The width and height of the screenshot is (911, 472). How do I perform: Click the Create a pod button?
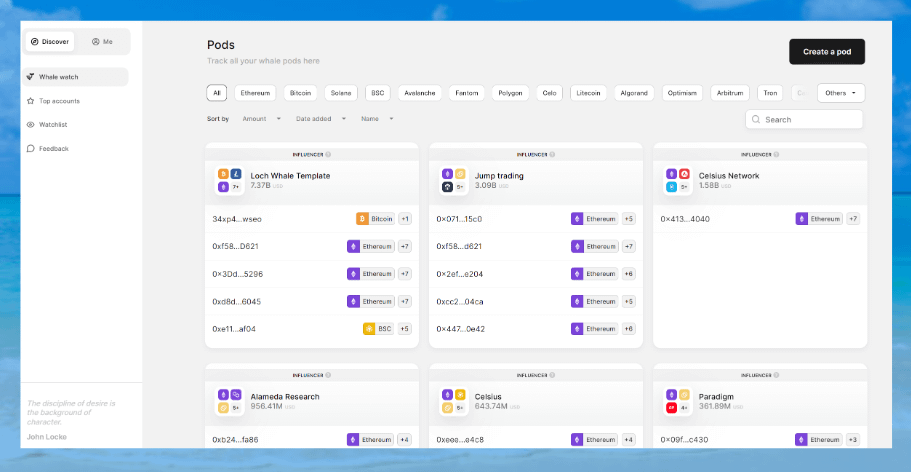click(x=826, y=51)
